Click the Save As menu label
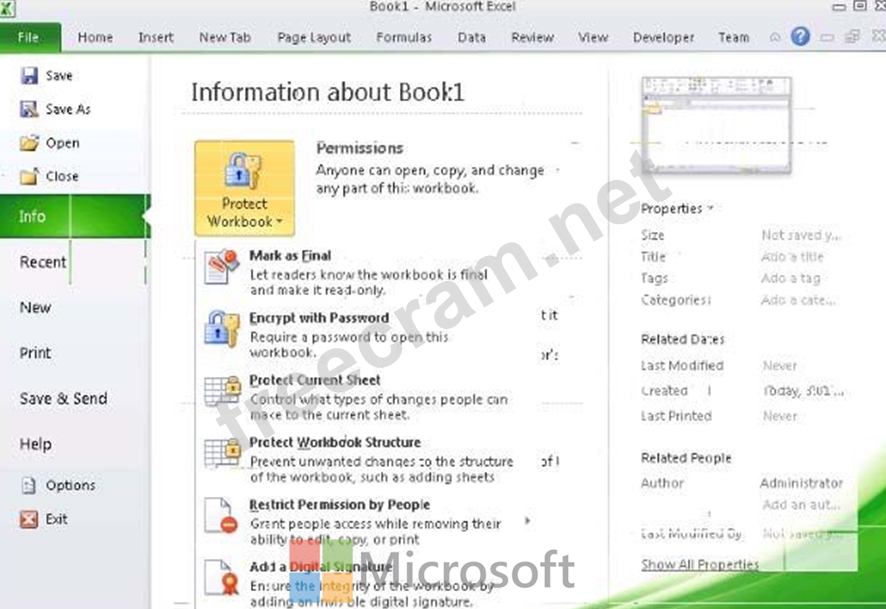 point(68,109)
